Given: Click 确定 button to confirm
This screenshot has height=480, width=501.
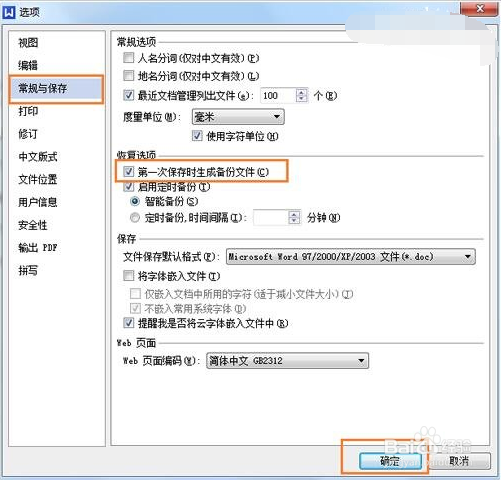Looking at the screenshot, I should 390,461.
